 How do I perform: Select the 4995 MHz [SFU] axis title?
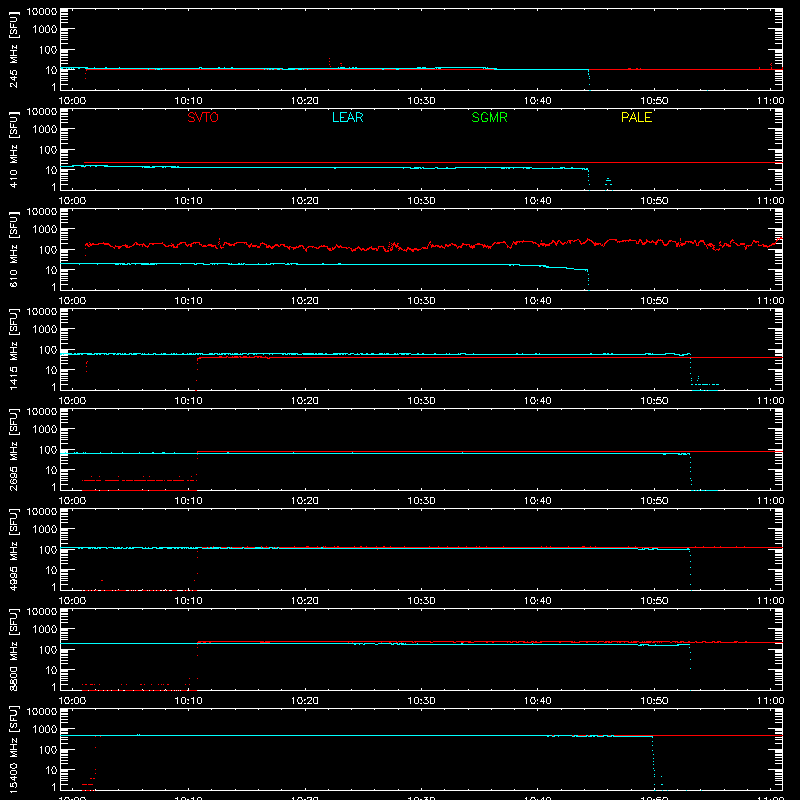click(13, 550)
